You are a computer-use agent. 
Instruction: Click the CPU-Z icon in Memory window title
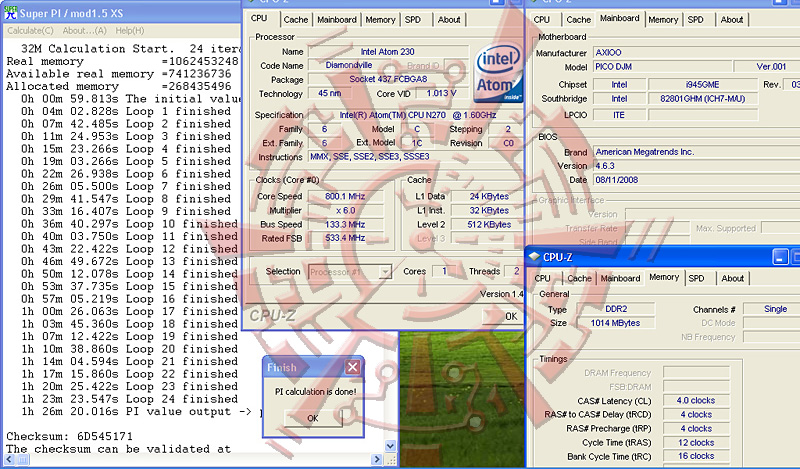[x=534, y=257]
